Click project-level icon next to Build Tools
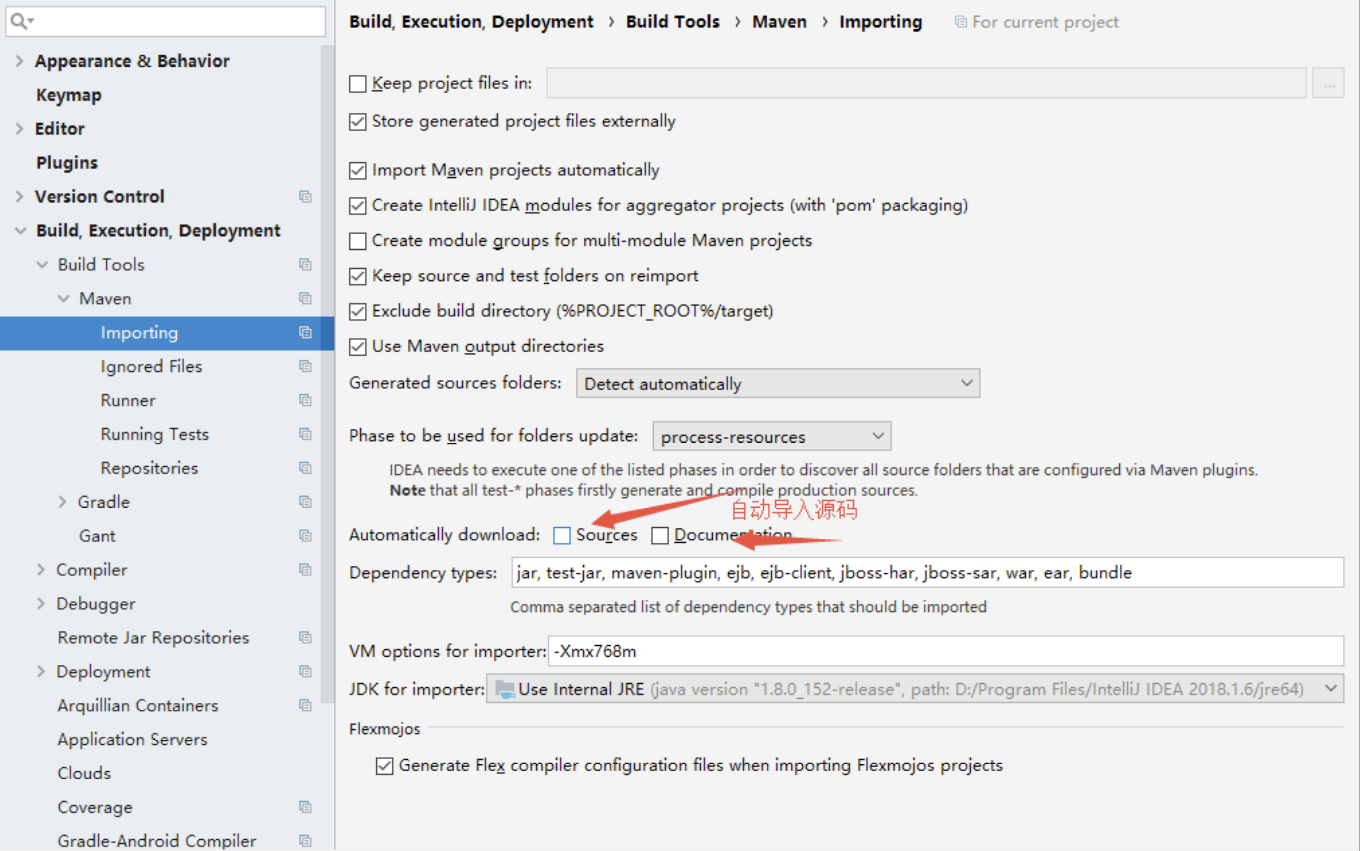Screen dimensions: 1360x851 pos(305,265)
